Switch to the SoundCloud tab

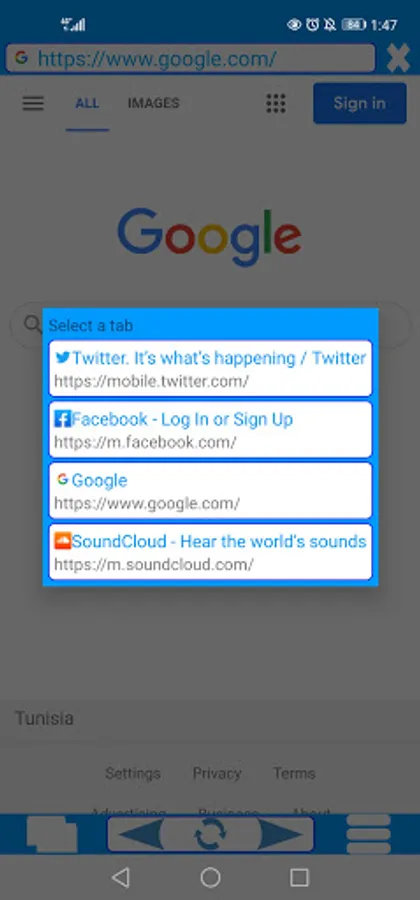click(211, 552)
